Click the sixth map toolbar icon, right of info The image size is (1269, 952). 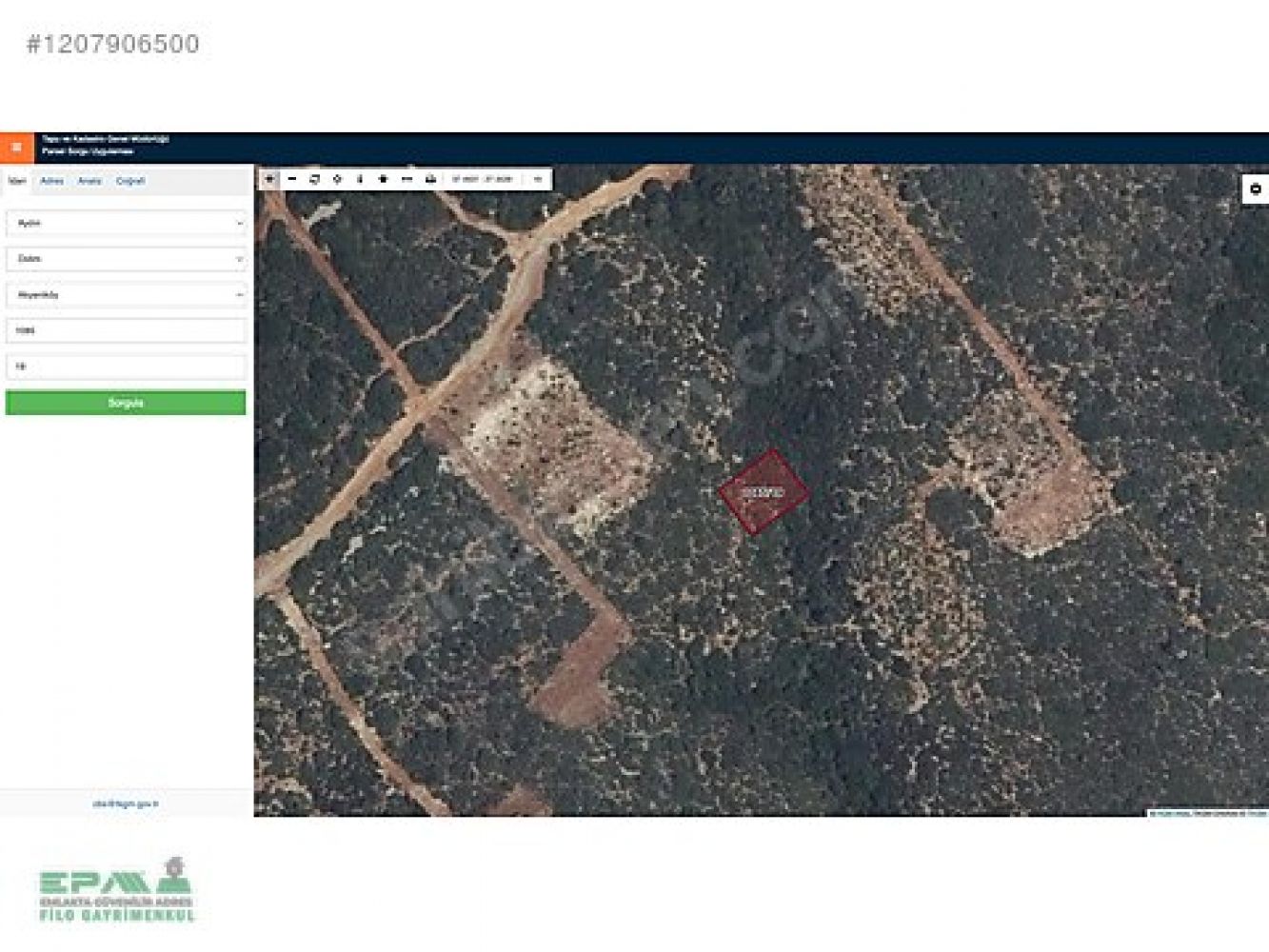(384, 179)
